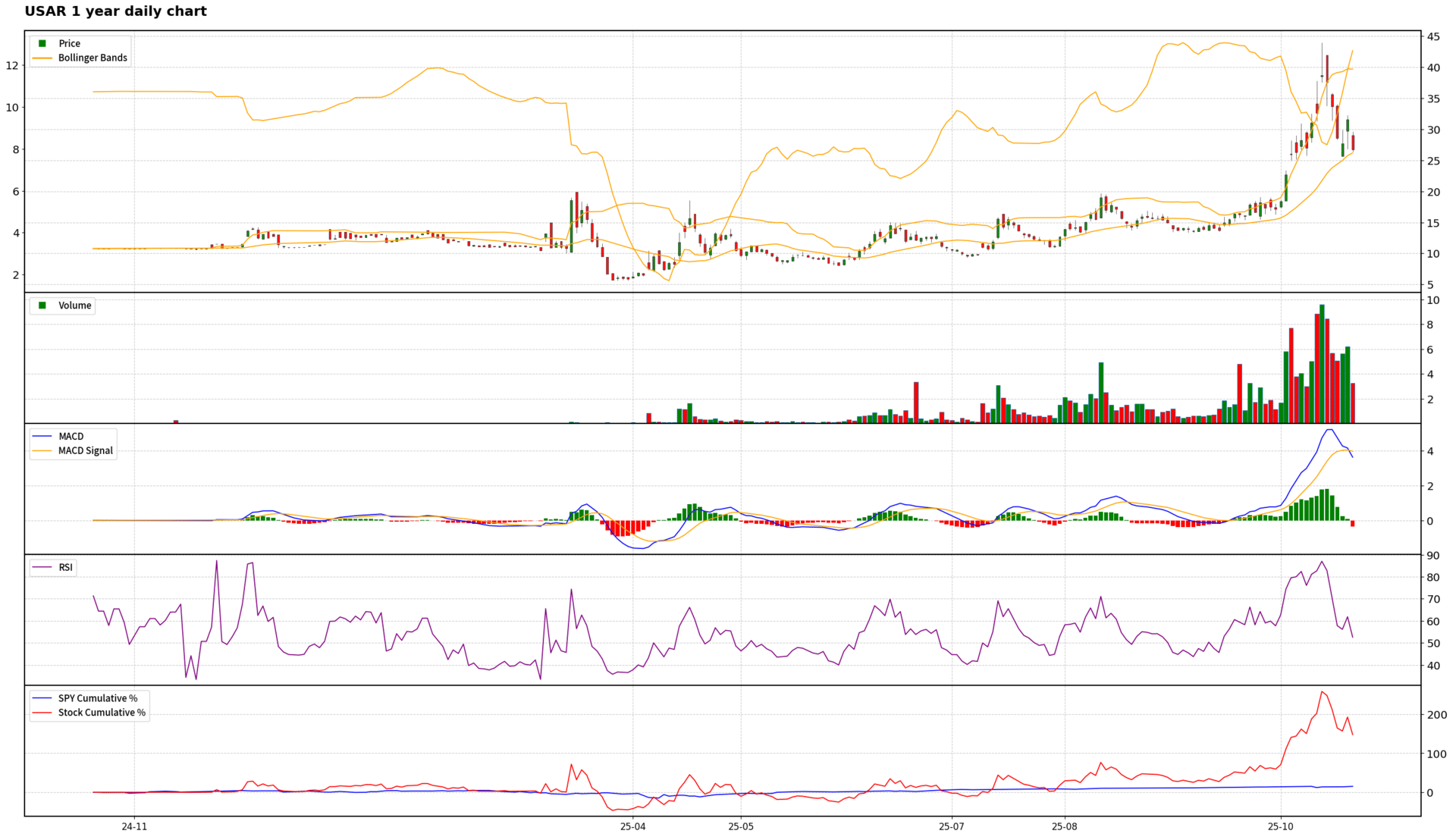The image size is (1456, 837).
Task: Click the 25-04 date axis label
Action: tap(632, 826)
